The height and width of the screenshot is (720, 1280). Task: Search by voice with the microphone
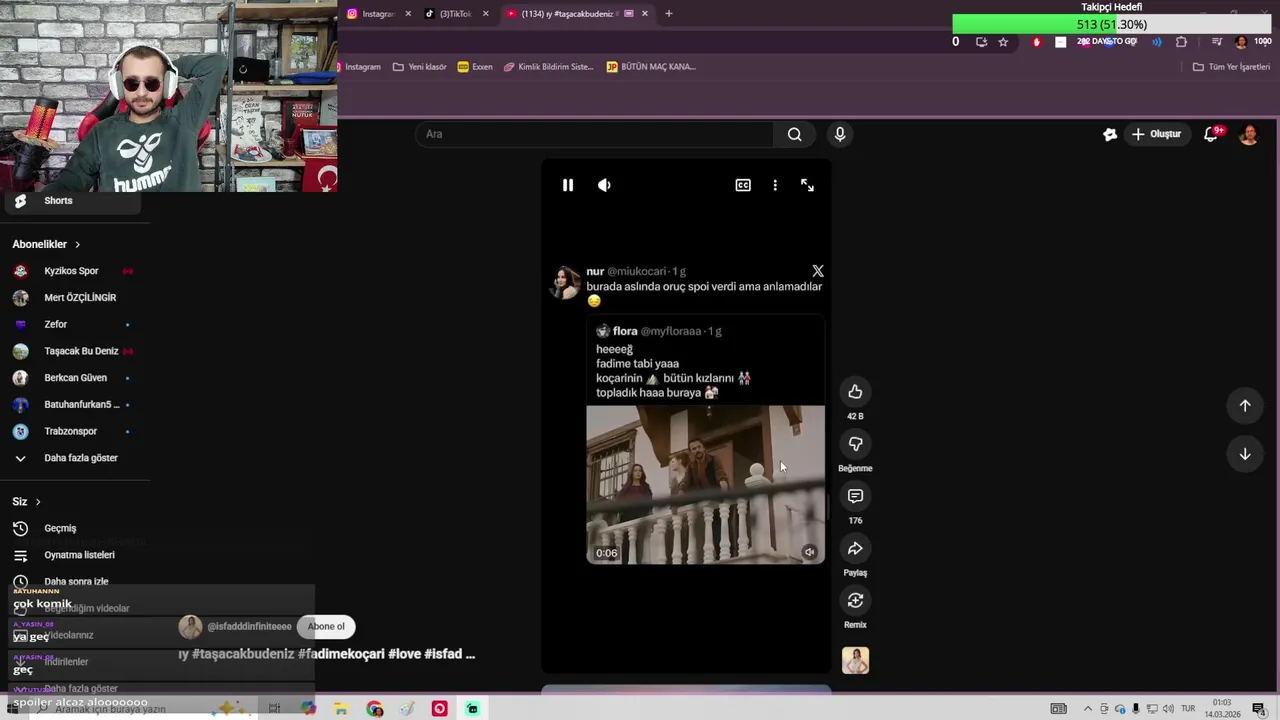click(x=840, y=134)
